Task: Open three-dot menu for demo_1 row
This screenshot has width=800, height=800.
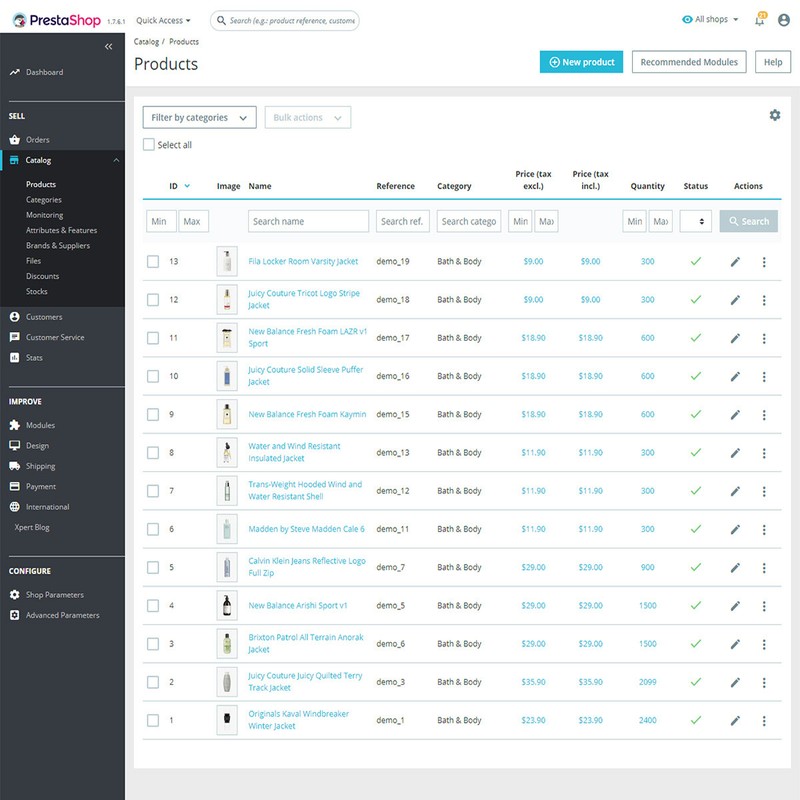Action: pos(764,721)
